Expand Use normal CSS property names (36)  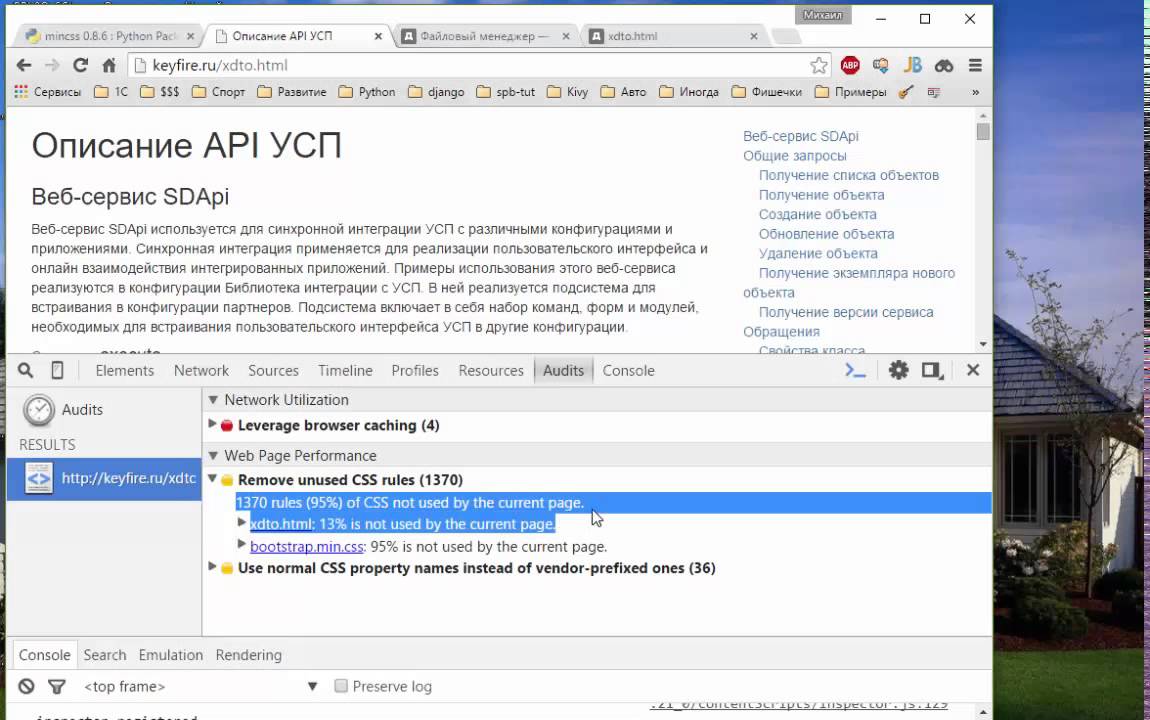click(x=212, y=567)
